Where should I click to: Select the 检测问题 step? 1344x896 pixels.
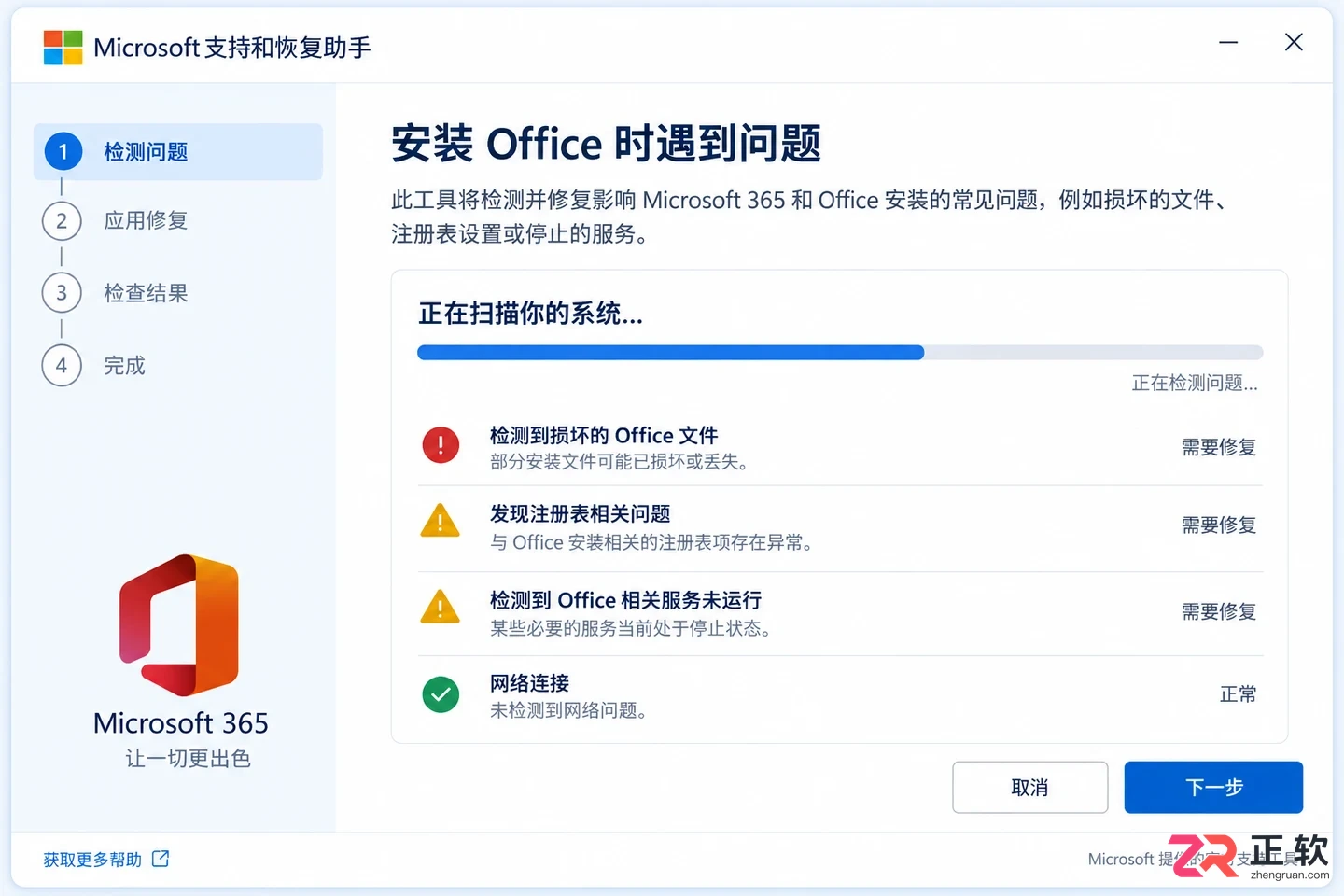(x=178, y=152)
